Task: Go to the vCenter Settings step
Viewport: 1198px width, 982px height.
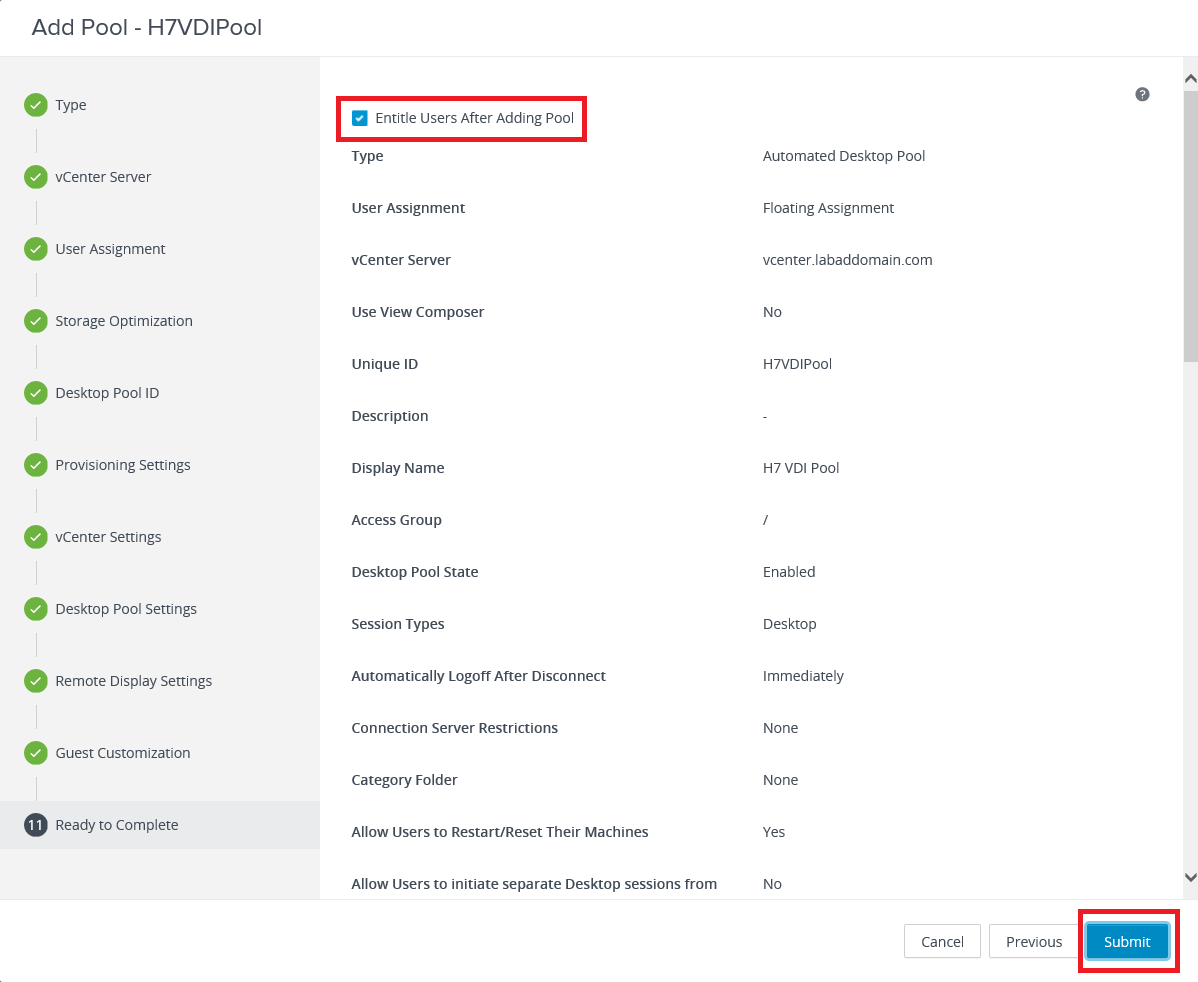Action: click(108, 537)
